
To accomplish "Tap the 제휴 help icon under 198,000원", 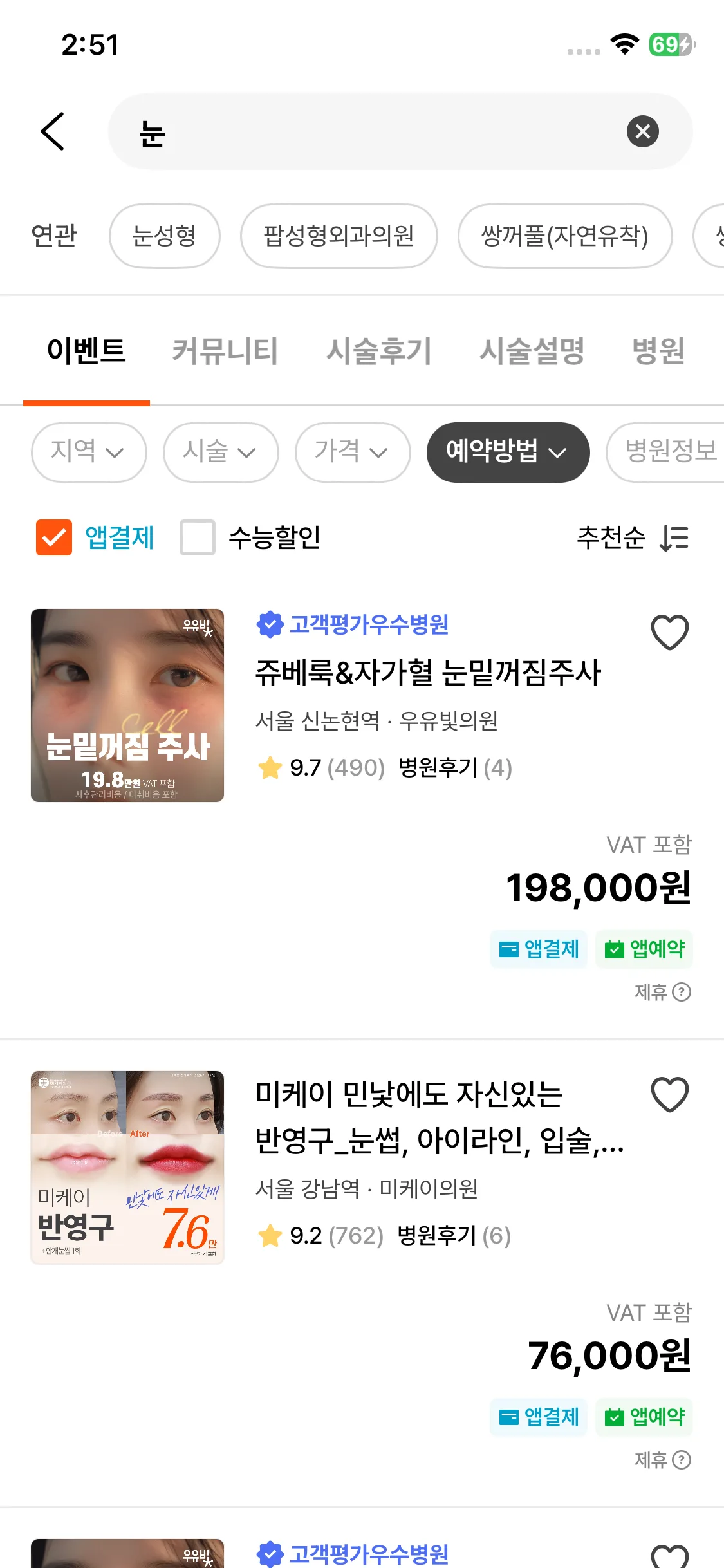I will [681, 992].
